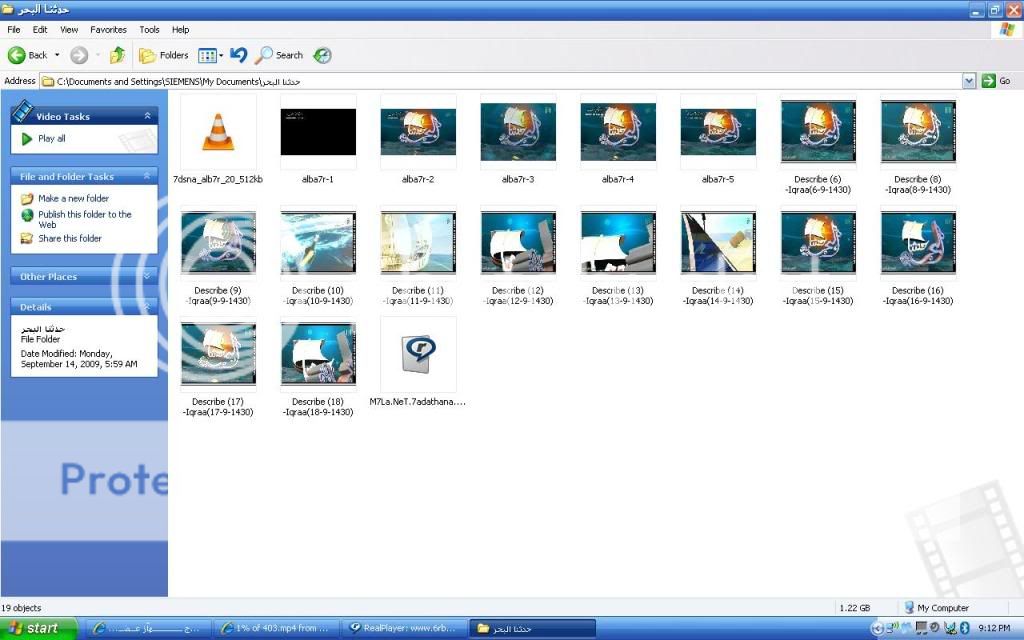This screenshot has height=640, width=1024.
Task: Click the Windows Start button
Action: pos(32,629)
